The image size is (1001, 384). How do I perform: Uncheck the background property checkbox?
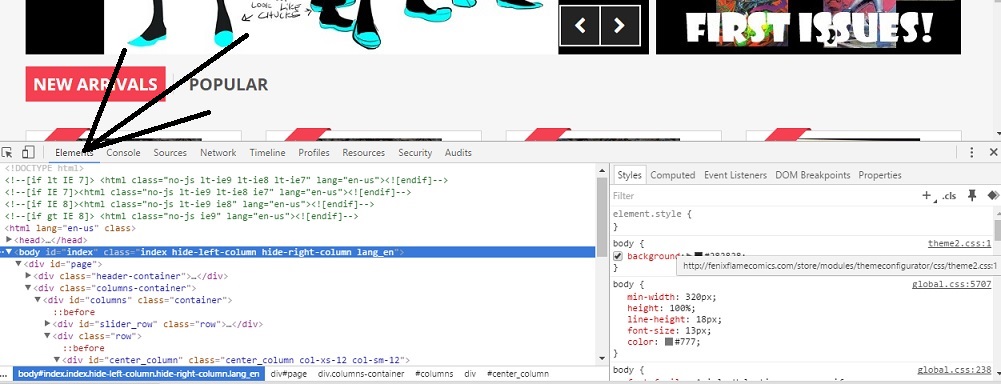pos(617,256)
